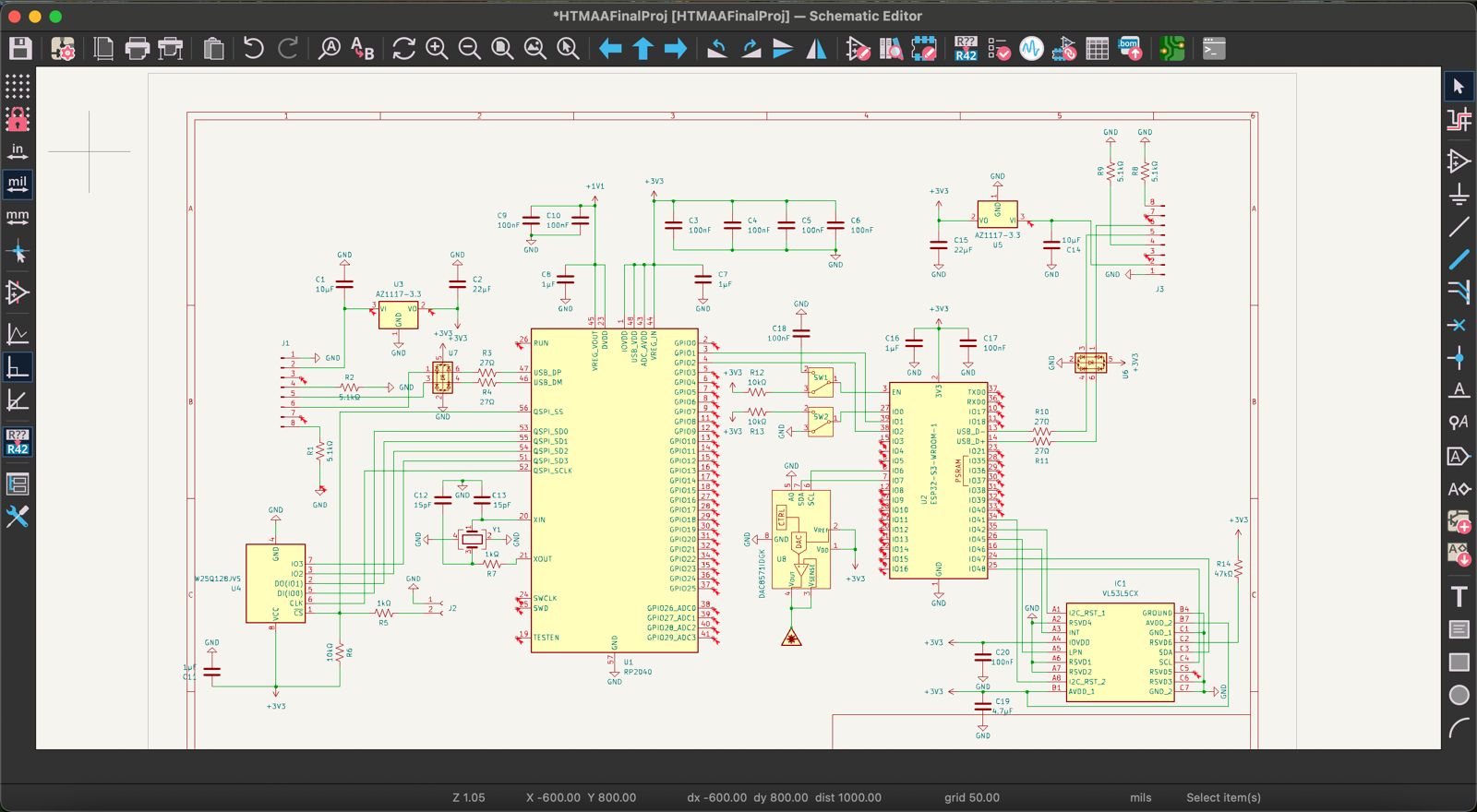The image size is (1477, 812).
Task: Toggle hidden pins visibility
Action: coord(18,293)
